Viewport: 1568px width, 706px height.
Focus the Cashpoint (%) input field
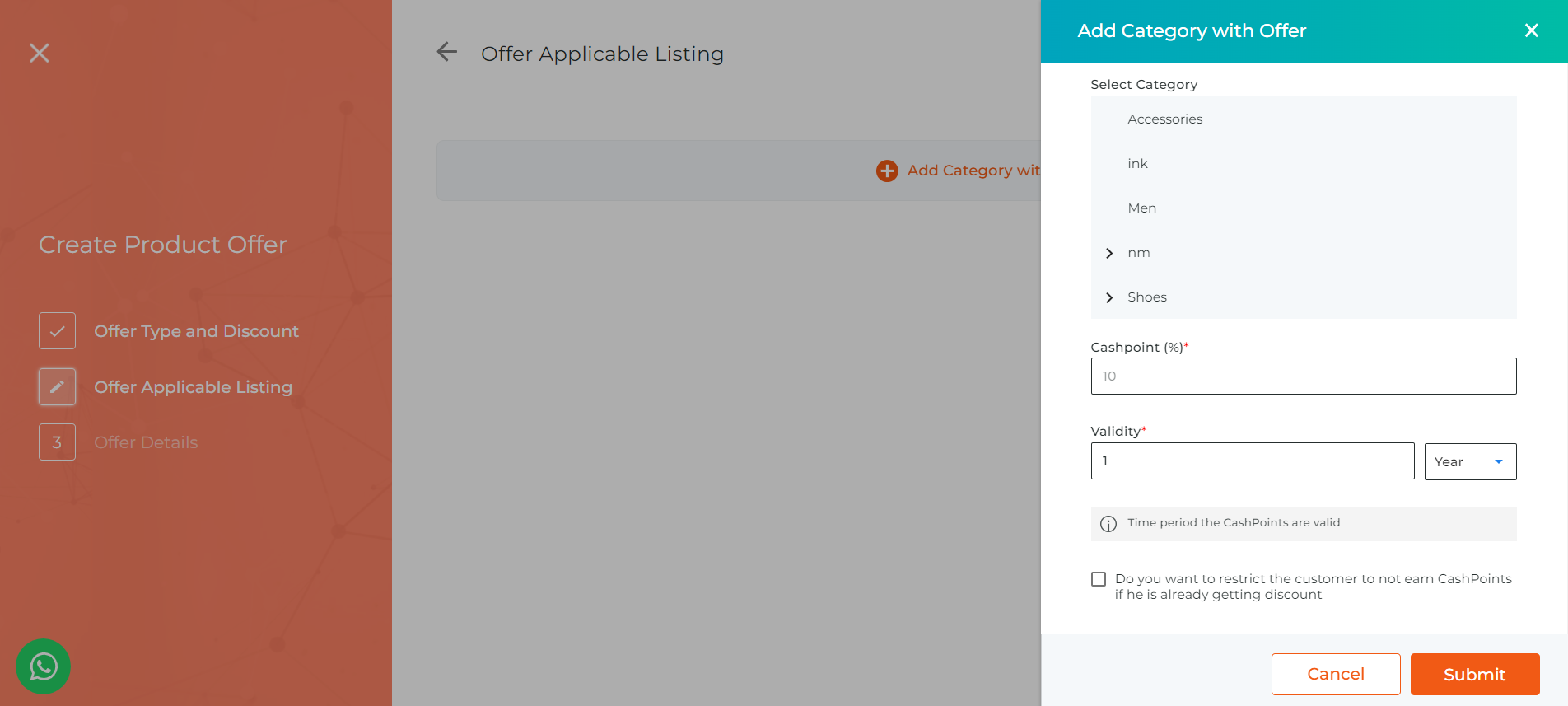[x=1304, y=376]
